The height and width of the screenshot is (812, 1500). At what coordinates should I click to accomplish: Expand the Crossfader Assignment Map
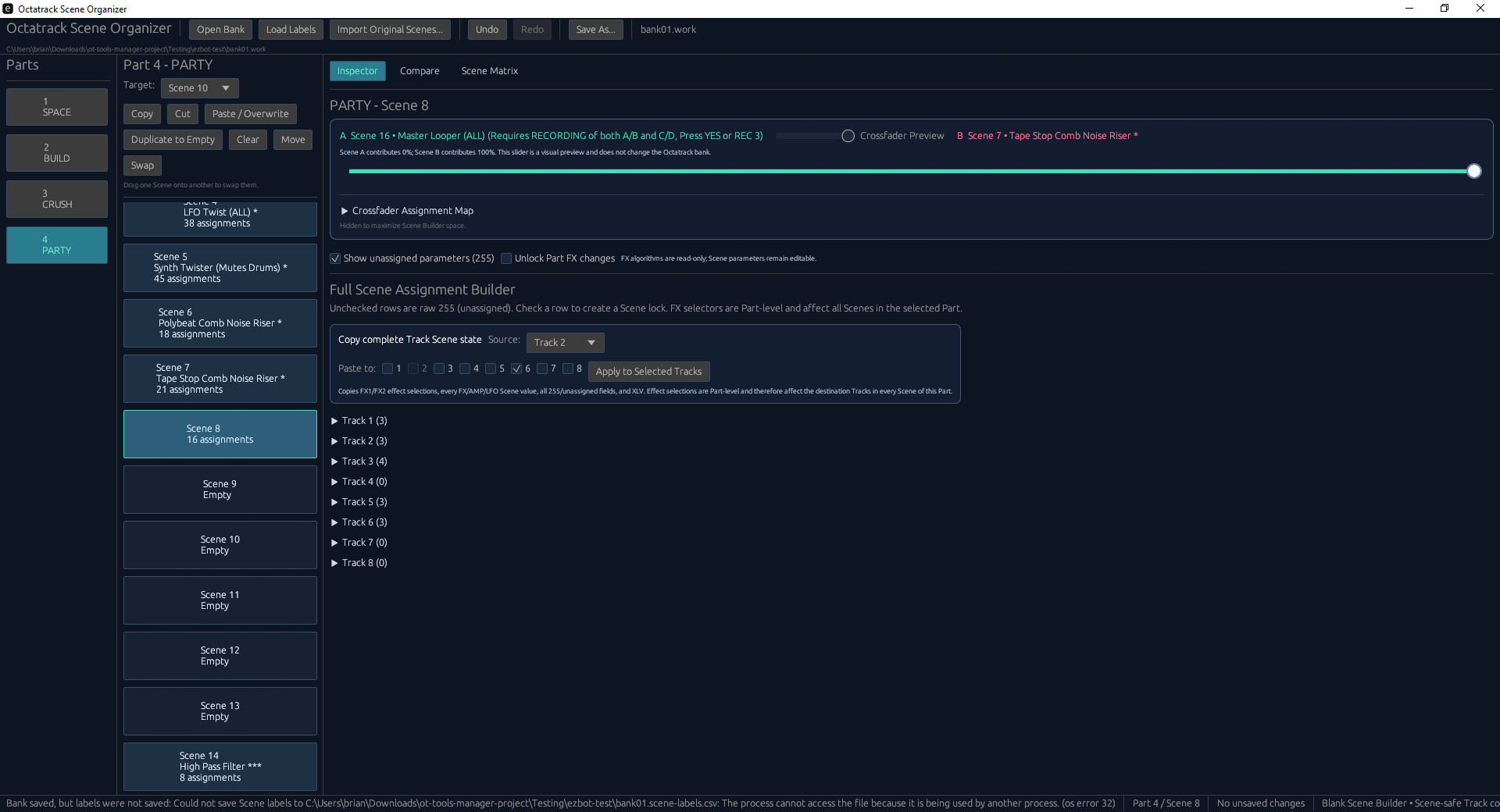tap(407, 211)
